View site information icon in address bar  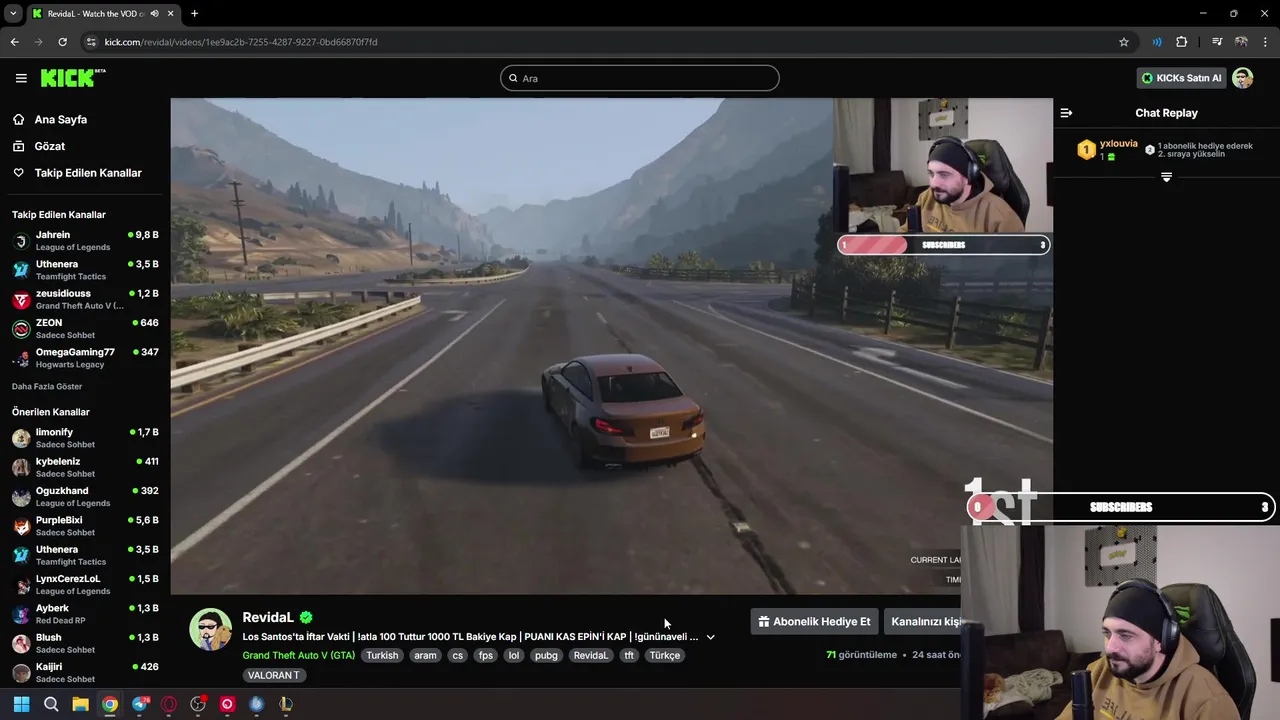tap(91, 42)
